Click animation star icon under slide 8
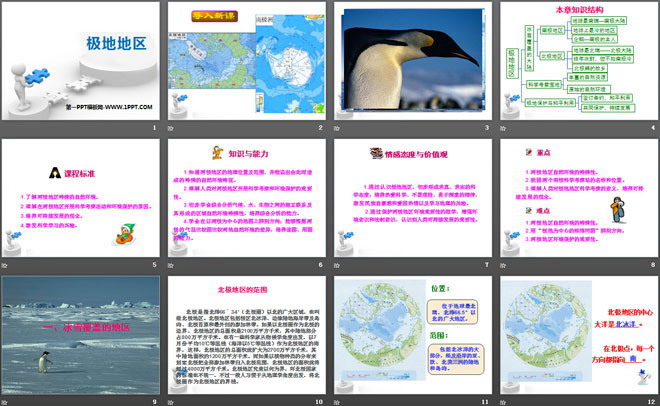The image size is (660, 406). pos(503,265)
